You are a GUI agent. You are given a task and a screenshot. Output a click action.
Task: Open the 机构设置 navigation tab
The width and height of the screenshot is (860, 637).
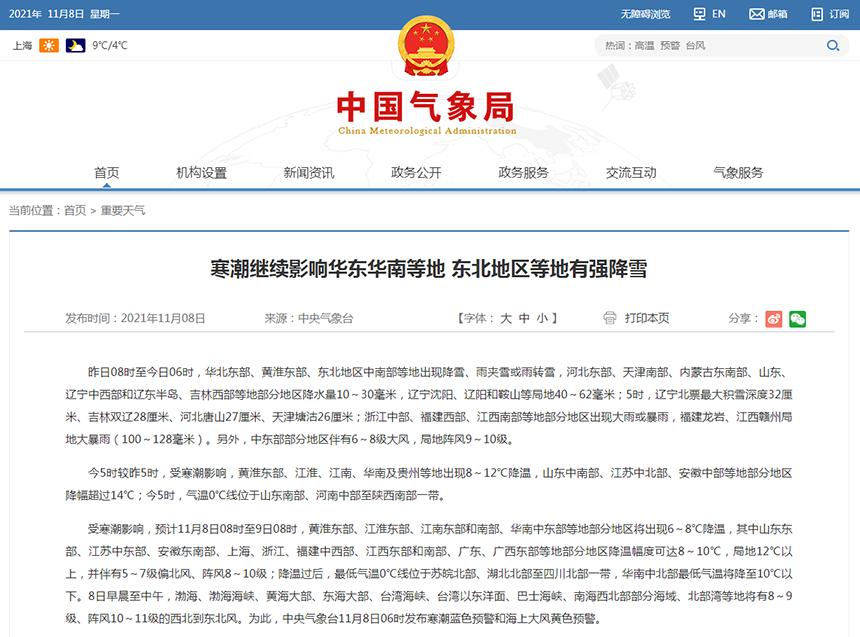201,173
